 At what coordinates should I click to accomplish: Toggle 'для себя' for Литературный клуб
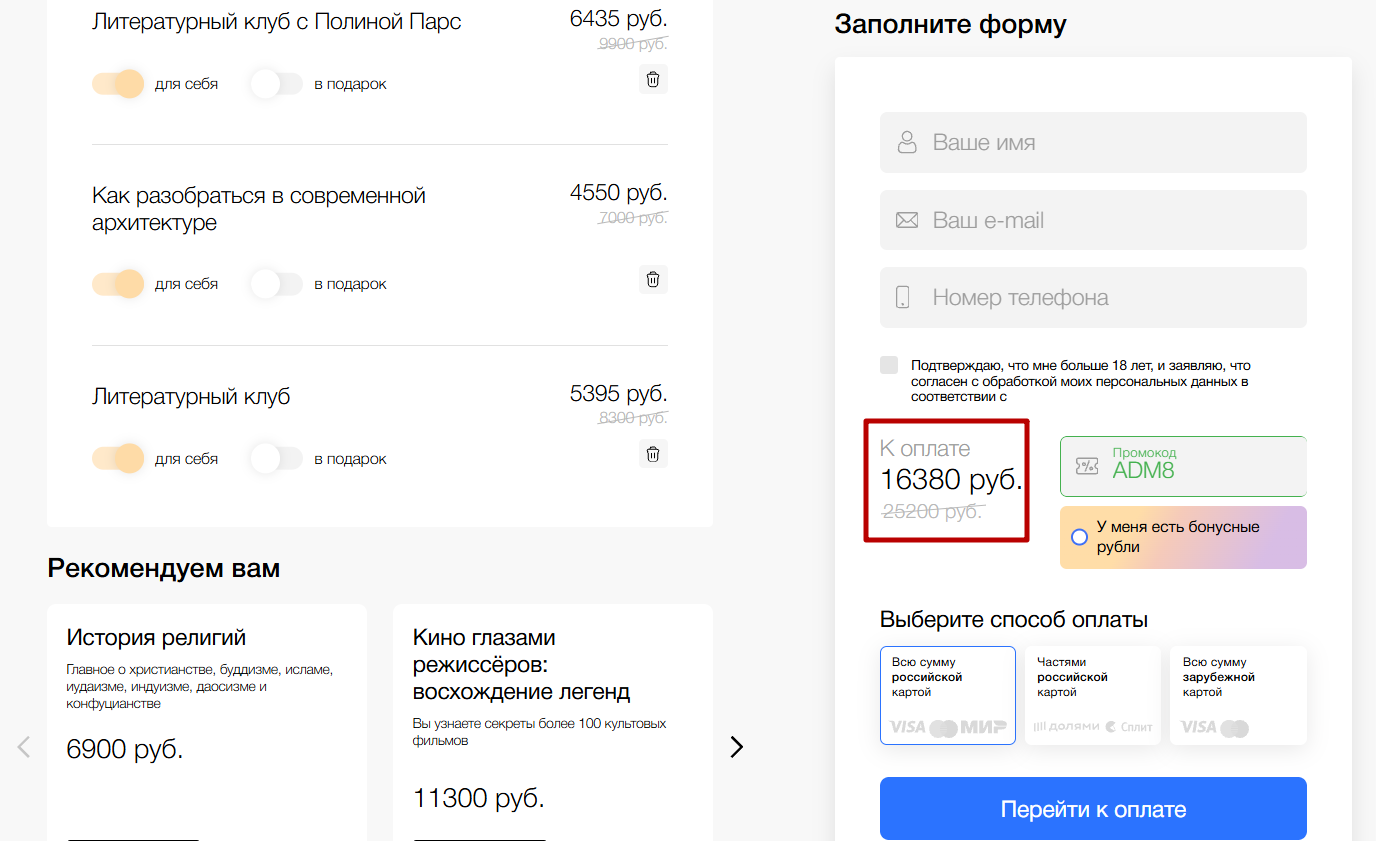[118, 459]
